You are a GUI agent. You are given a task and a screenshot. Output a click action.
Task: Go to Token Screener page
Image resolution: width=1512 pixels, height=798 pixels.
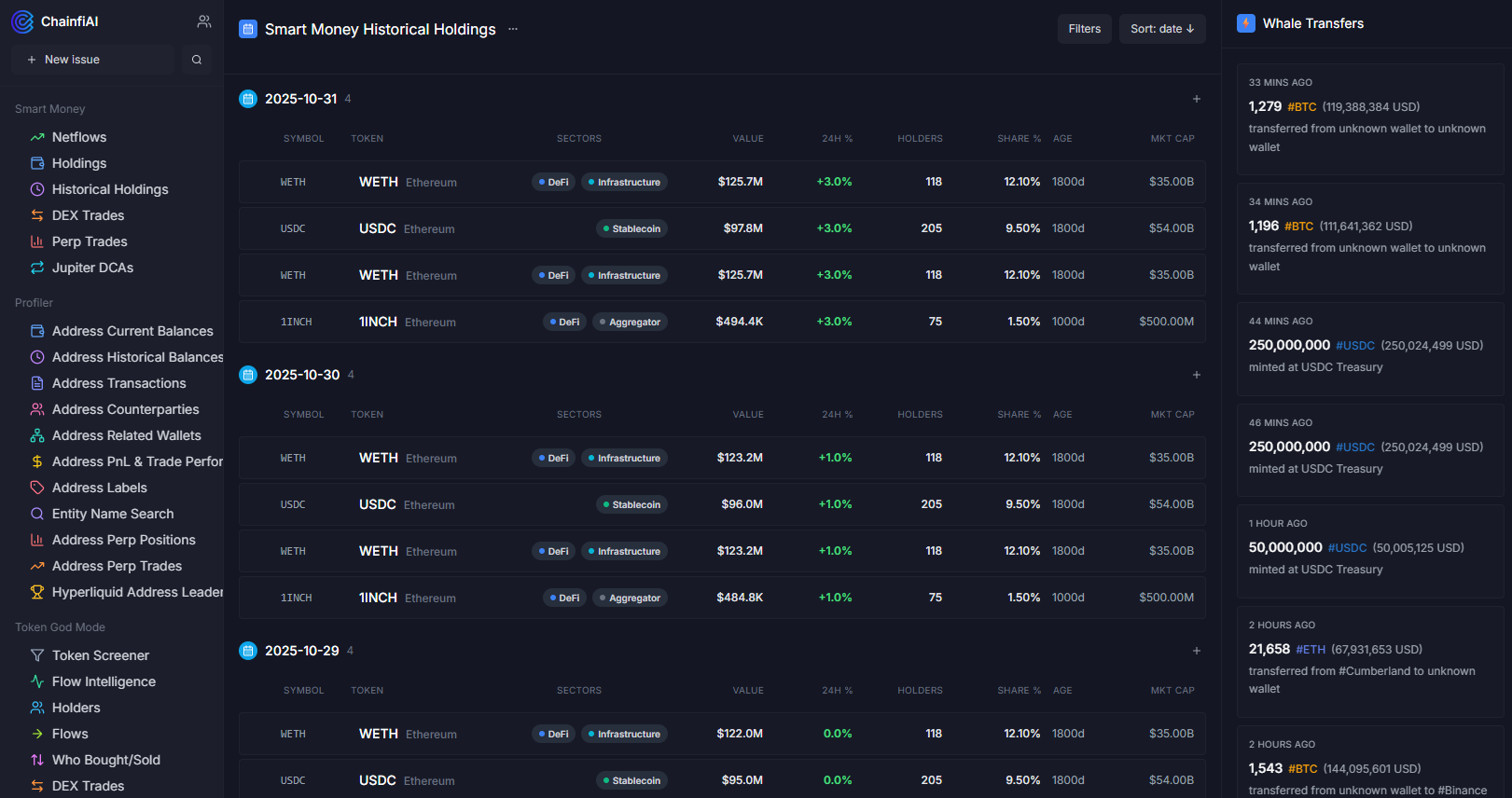tap(101, 655)
